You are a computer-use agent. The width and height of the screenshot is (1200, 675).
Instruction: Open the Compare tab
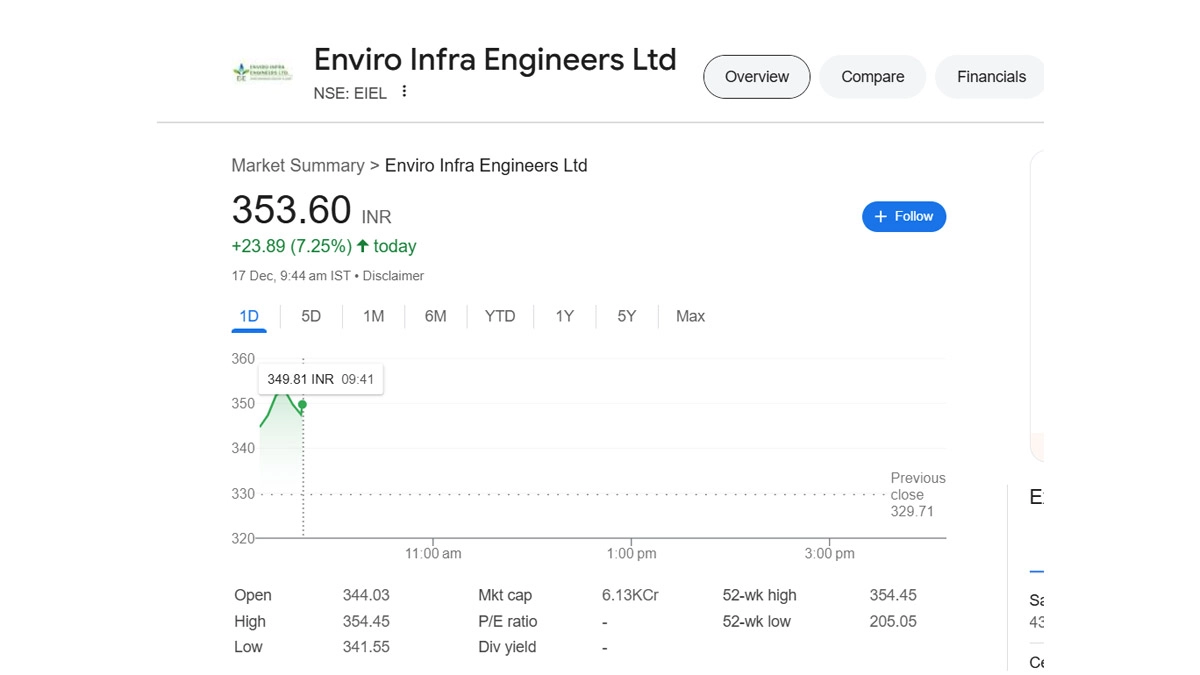(x=873, y=77)
